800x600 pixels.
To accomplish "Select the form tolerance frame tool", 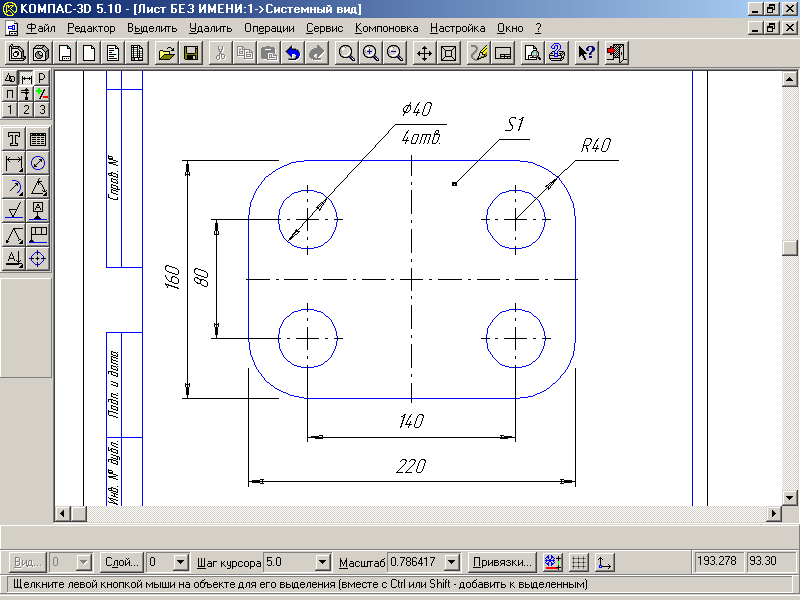I will coord(38,235).
